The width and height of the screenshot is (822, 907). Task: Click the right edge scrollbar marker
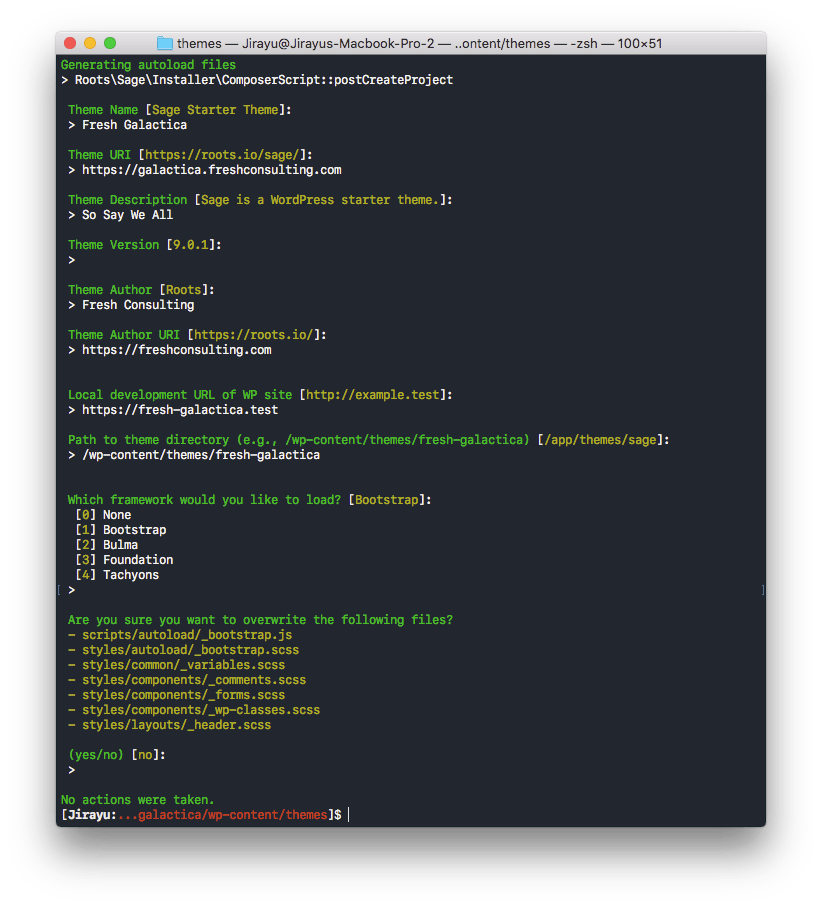(763, 589)
